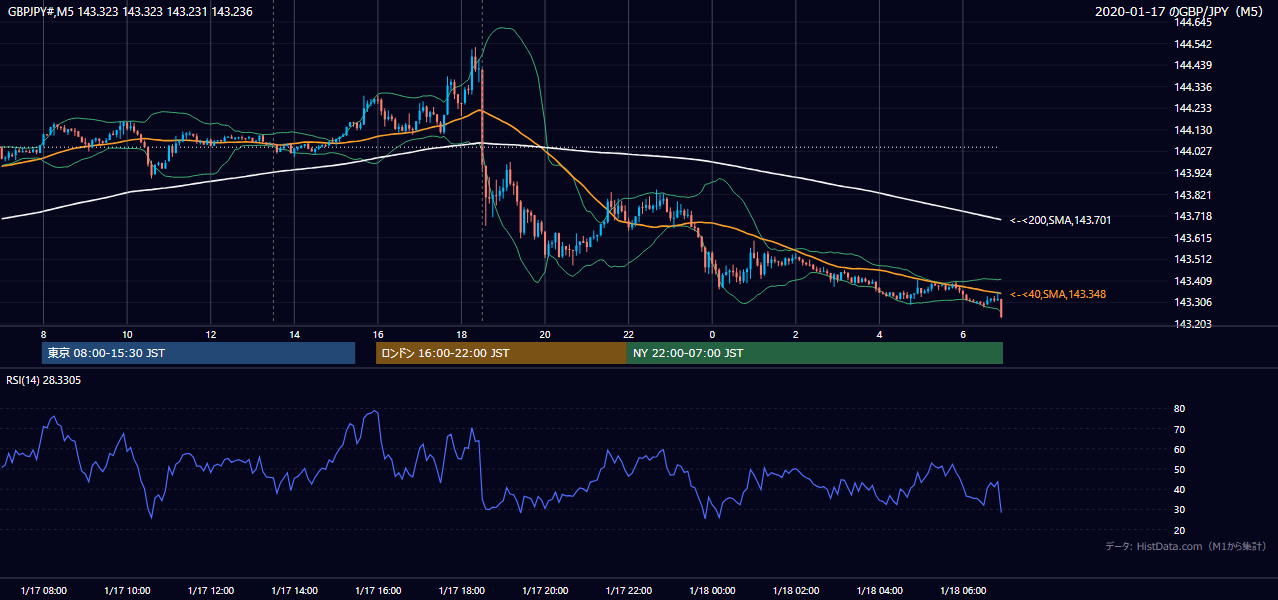Image resolution: width=1278 pixels, height=600 pixels.
Task: Click hour tick 16 on price chart axis
Action: (x=378, y=334)
